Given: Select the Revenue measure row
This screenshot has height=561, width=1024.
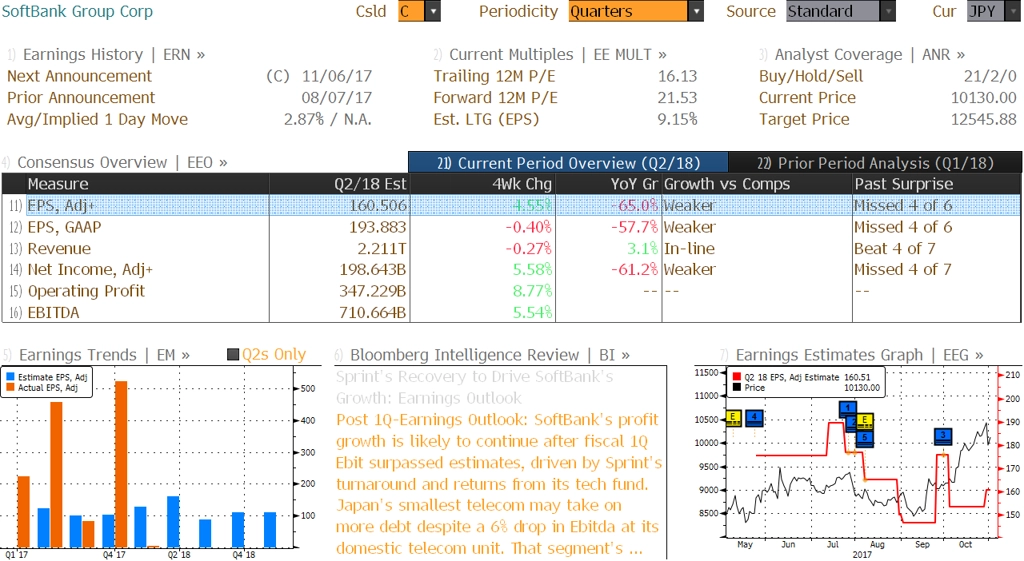Looking at the screenshot, I should (511, 249).
